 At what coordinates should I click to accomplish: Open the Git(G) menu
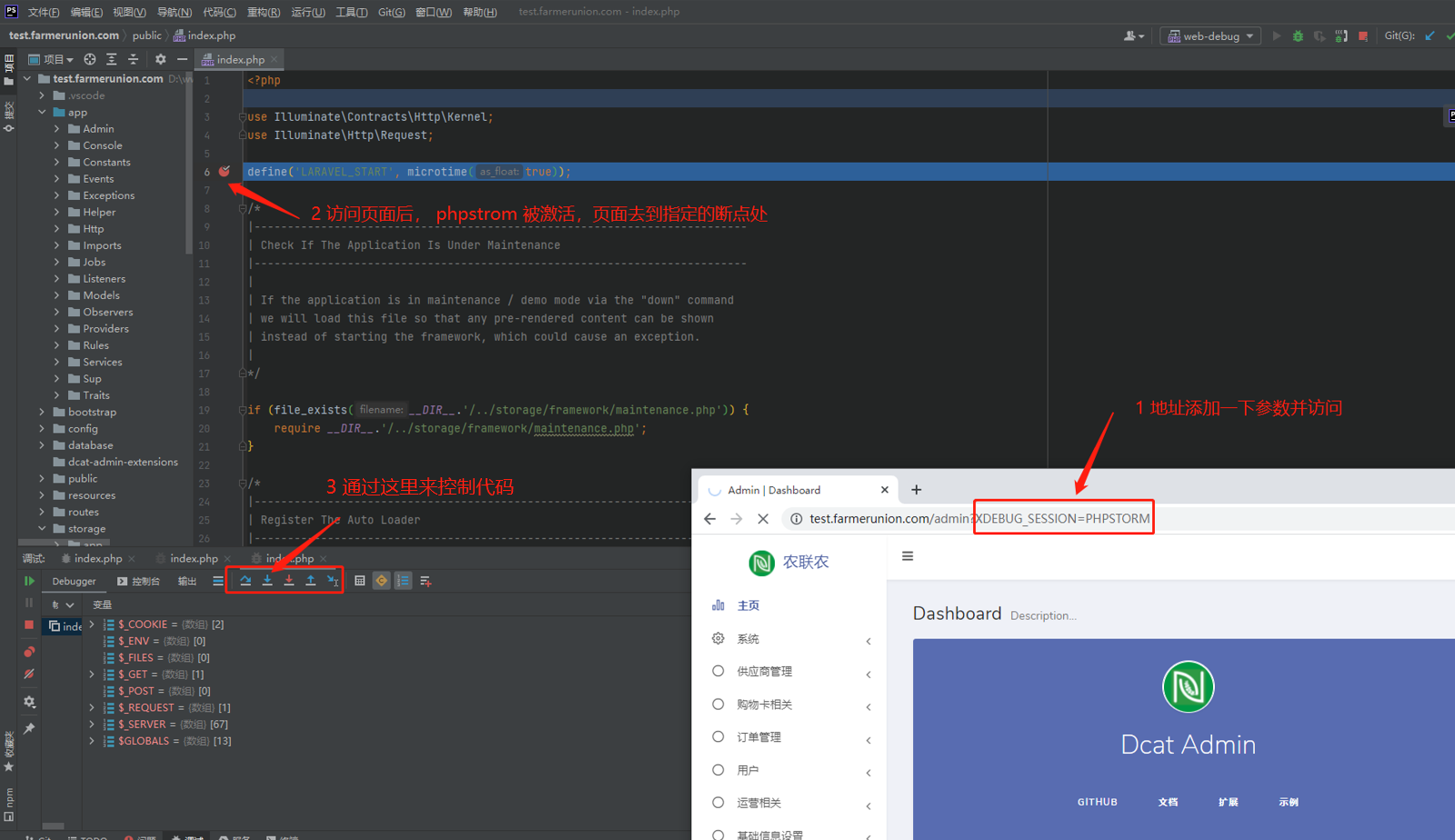pyautogui.click(x=392, y=12)
